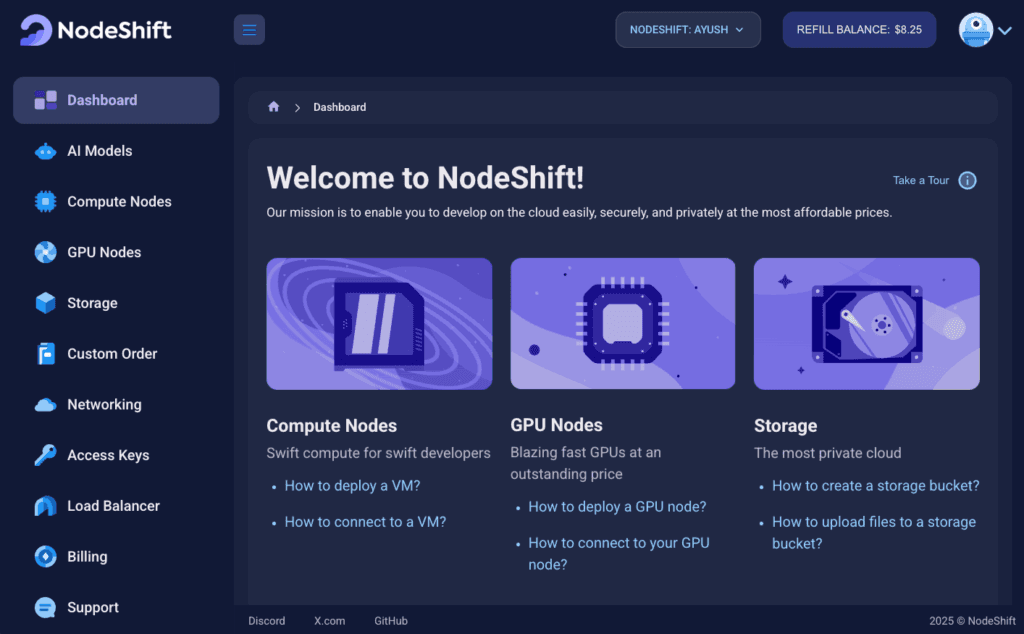Image resolution: width=1024 pixels, height=634 pixels.
Task: Click the home icon in breadcrumb
Action: click(x=274, y=107)
